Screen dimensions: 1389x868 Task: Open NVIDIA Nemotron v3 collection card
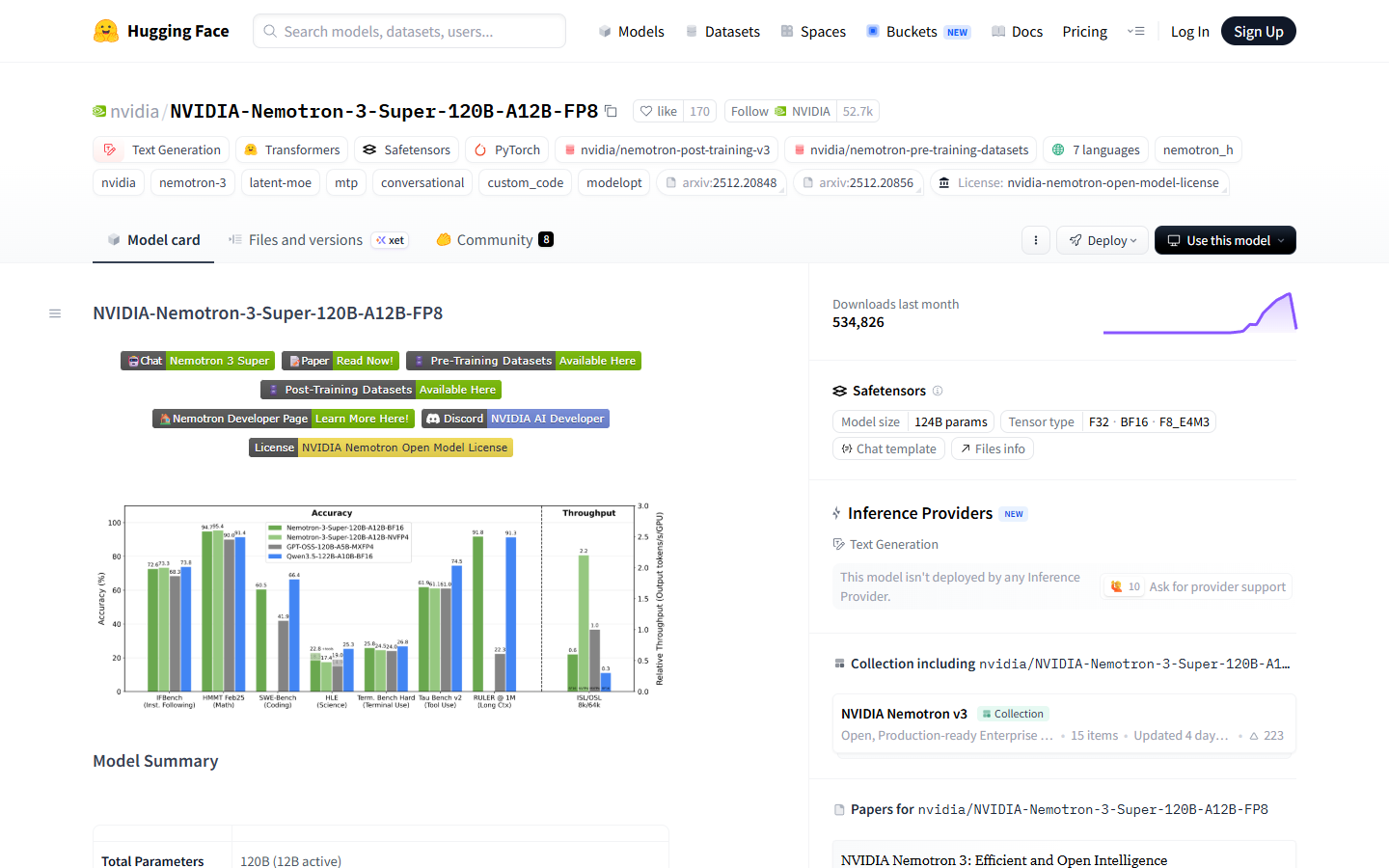tap(1063, 723)
